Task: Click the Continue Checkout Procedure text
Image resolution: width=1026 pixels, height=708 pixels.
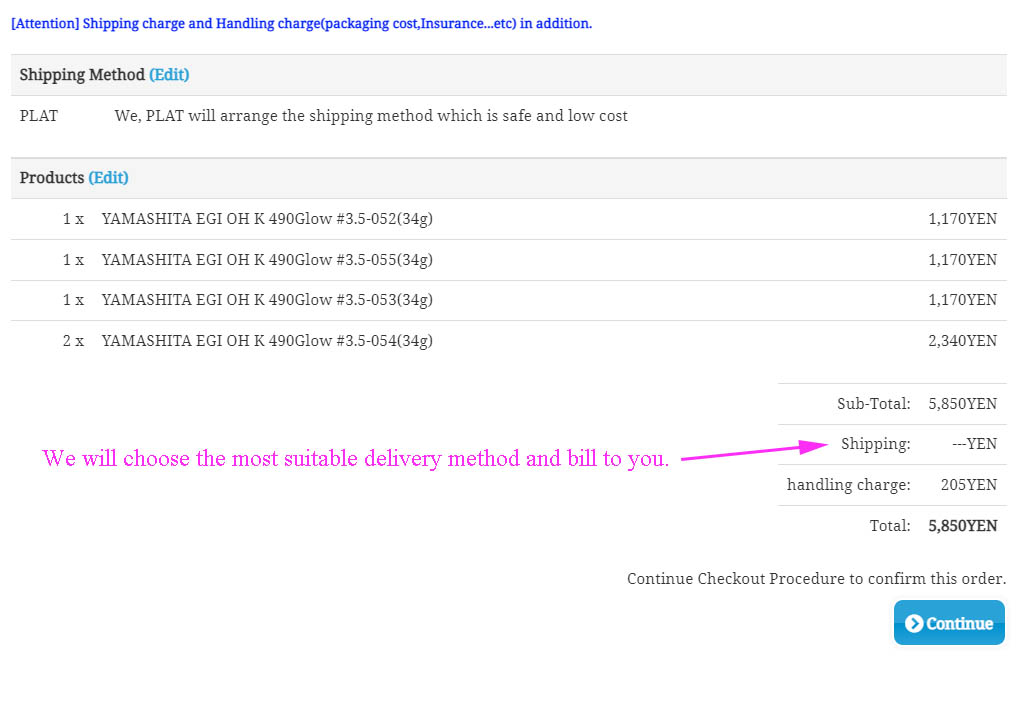Action: coord(816,579)
